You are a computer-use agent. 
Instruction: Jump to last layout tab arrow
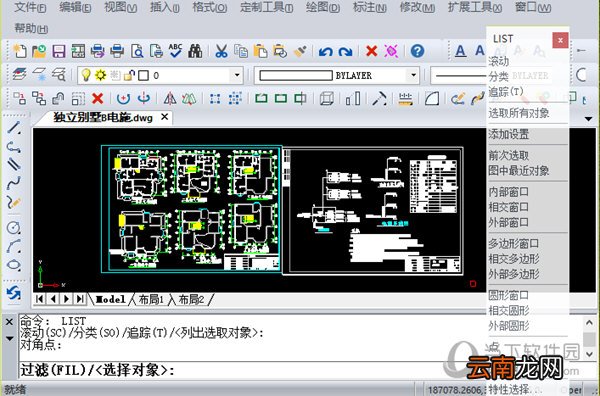[80, 299]
